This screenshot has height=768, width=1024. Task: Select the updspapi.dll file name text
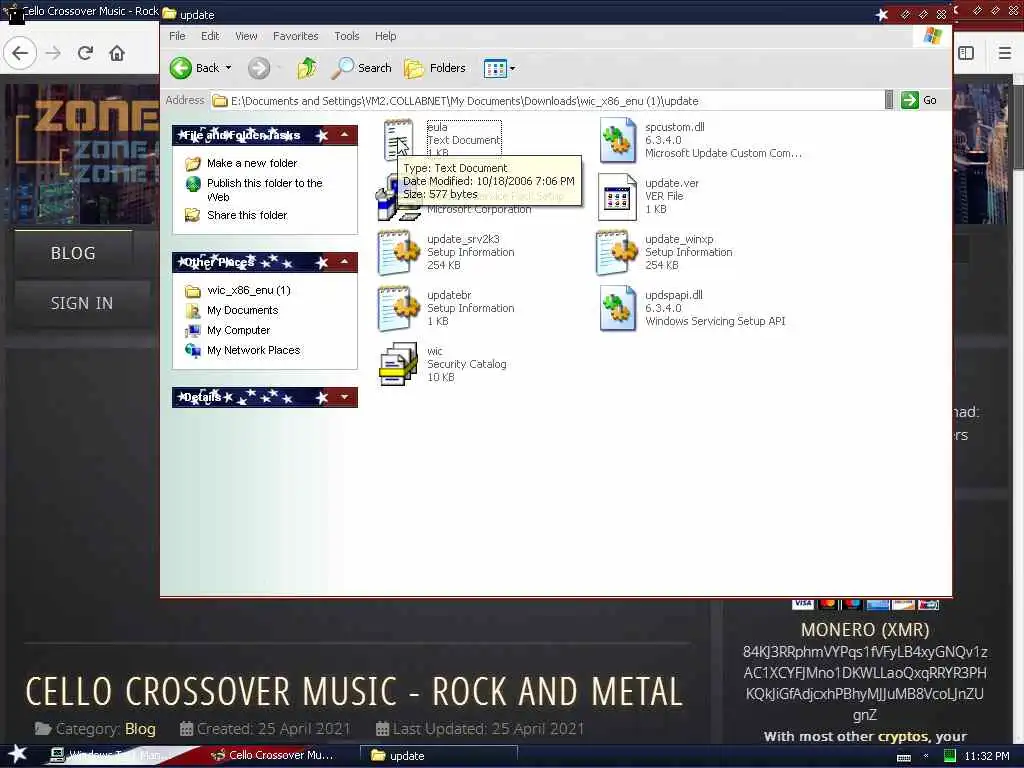(x=674, y=295)
